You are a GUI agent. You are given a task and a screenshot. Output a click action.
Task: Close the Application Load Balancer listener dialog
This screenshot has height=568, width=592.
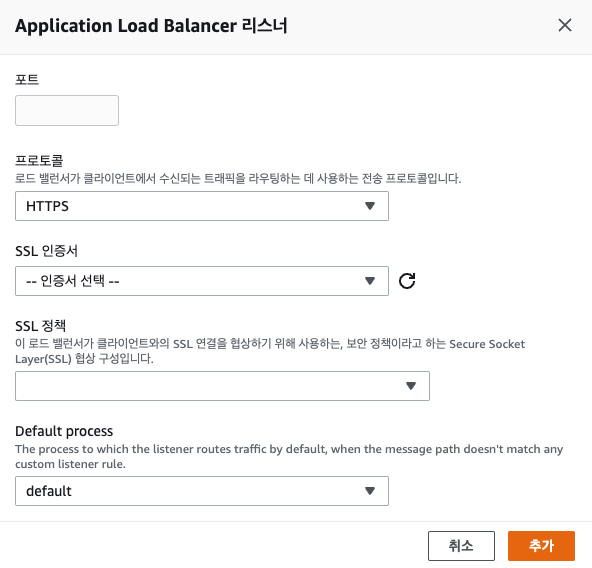click(x=565, y=25)
